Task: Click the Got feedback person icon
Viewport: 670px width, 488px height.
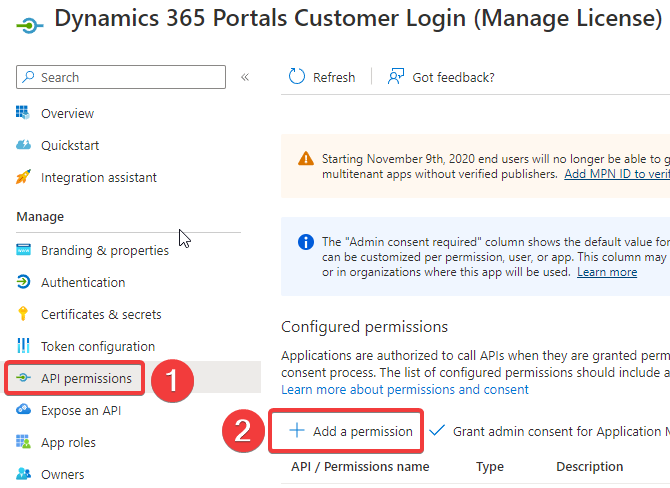Action: [x=396, y=76]
